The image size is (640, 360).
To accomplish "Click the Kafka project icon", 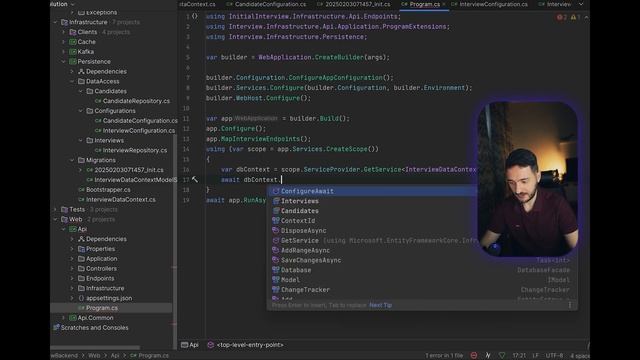I will (73, 51).
